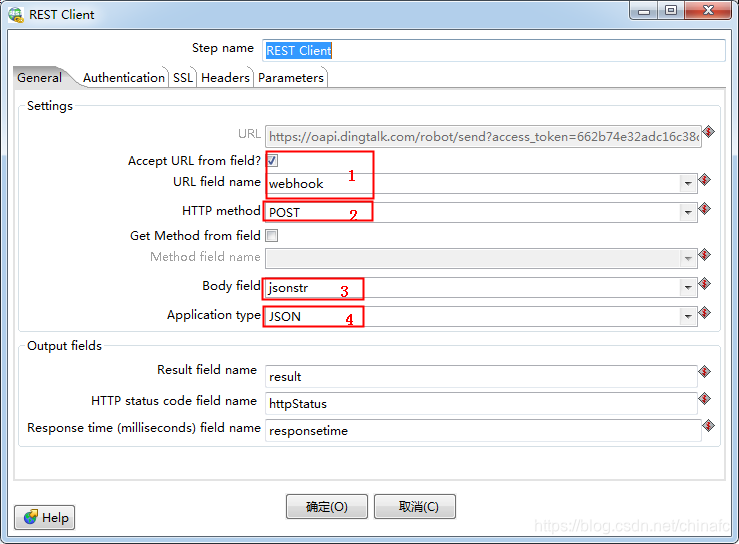Click the httpStatus input field
This screenshot has width=739, height=544.
[x=481, y=404]
